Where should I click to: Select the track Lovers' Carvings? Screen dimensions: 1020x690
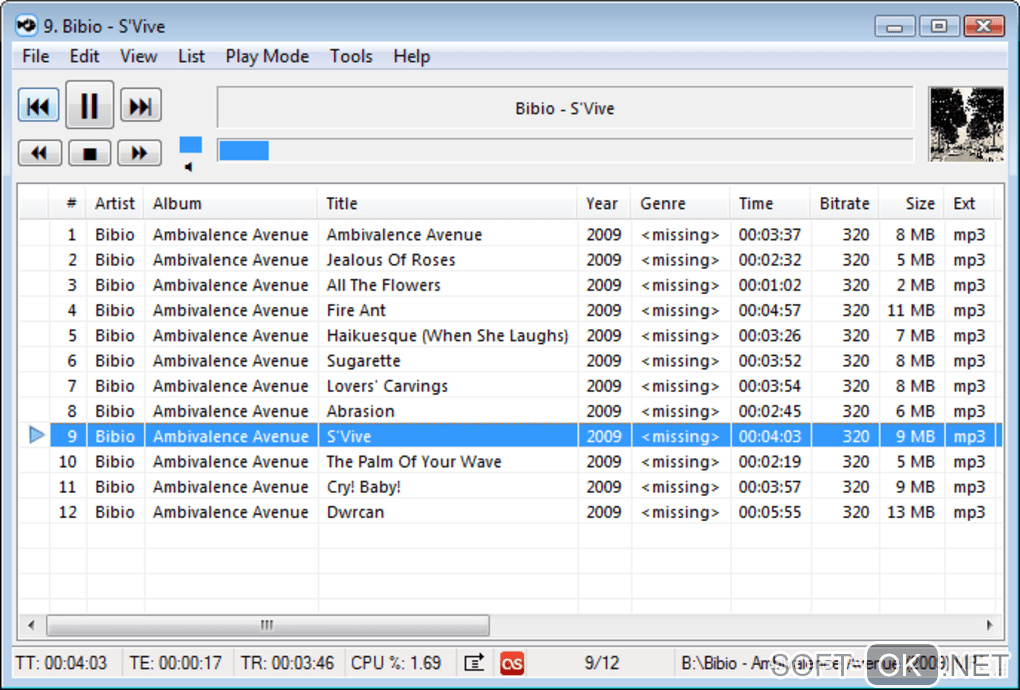click(387, 386)
